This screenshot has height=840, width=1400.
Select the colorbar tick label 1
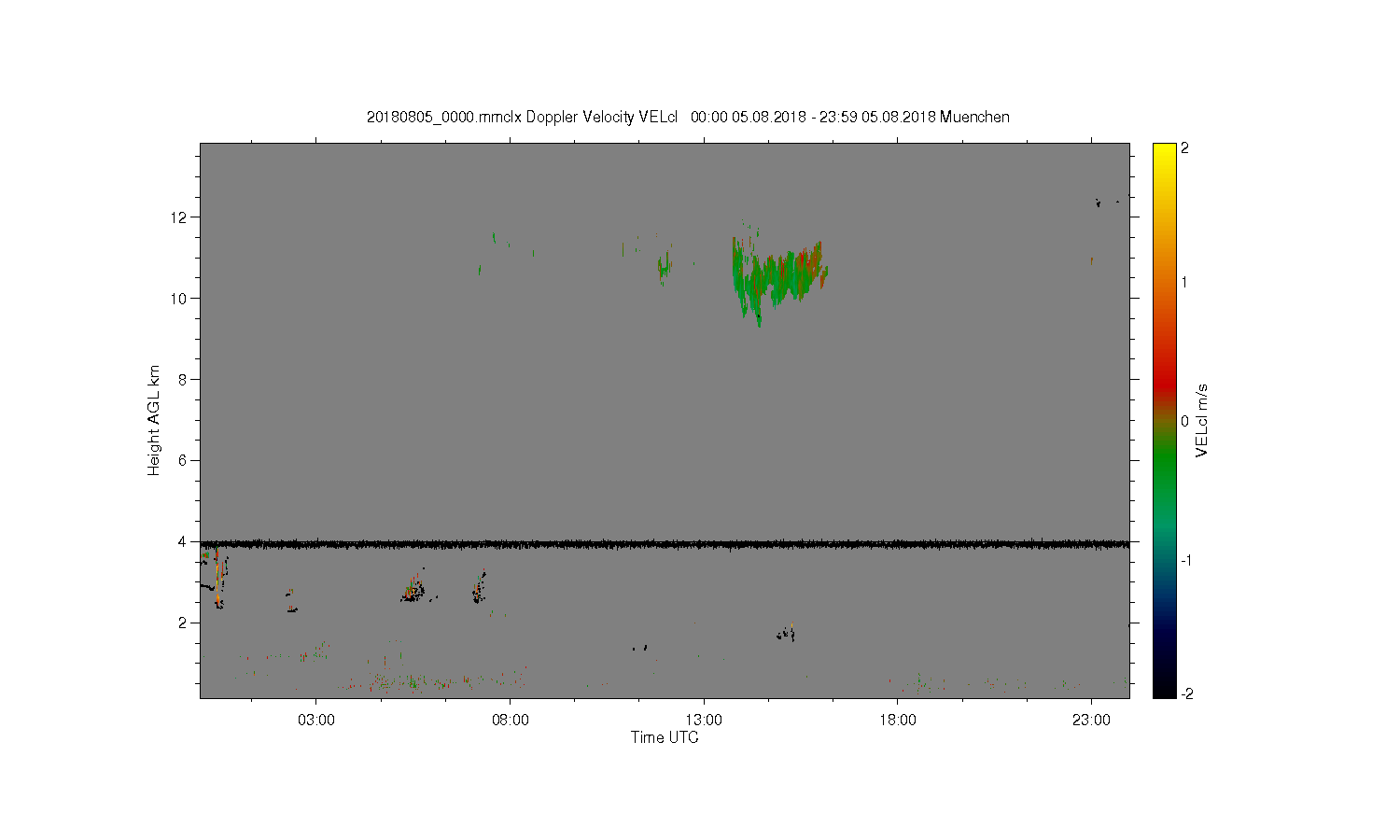[x=1185, y=282]
